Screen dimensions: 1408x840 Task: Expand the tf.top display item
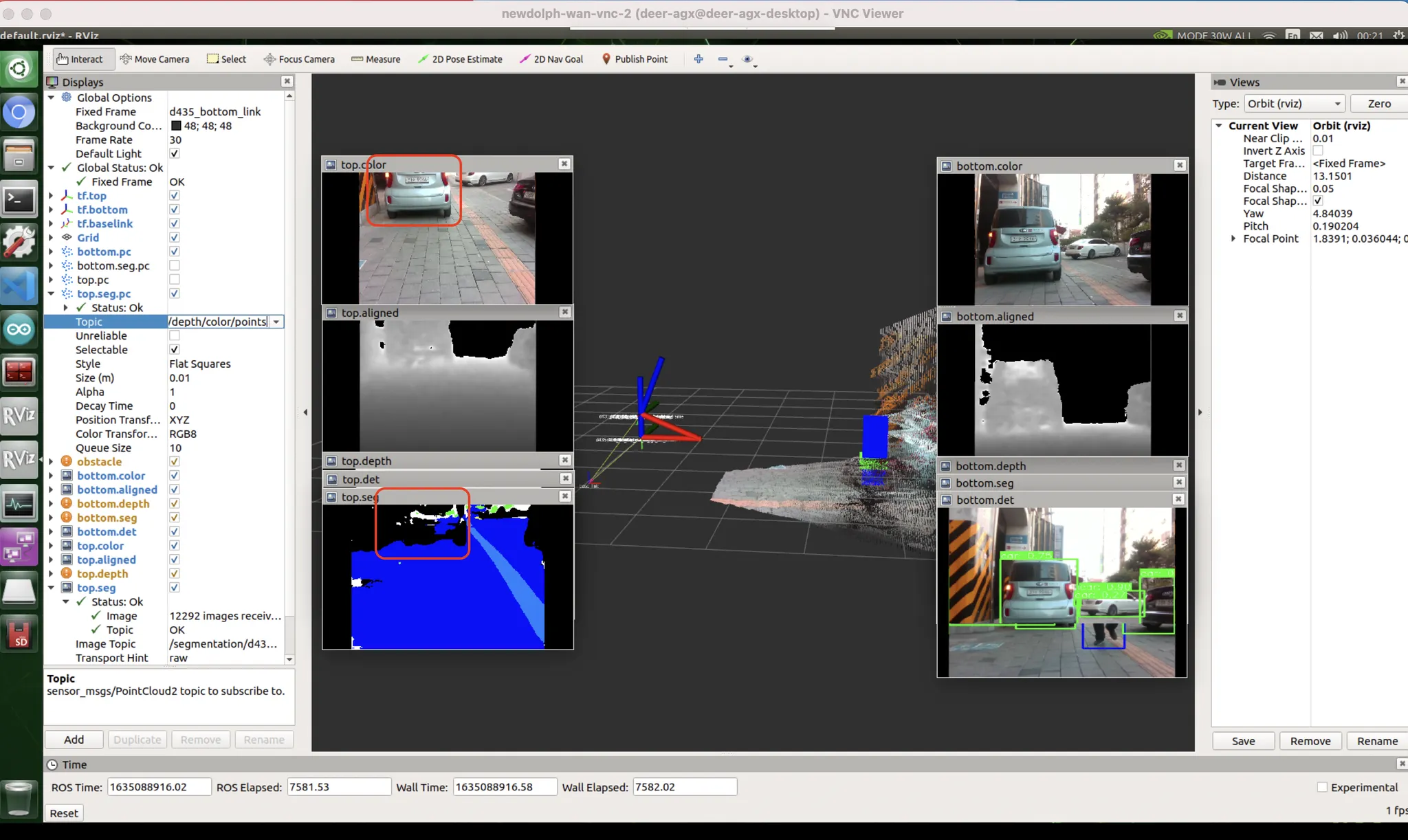52,196
